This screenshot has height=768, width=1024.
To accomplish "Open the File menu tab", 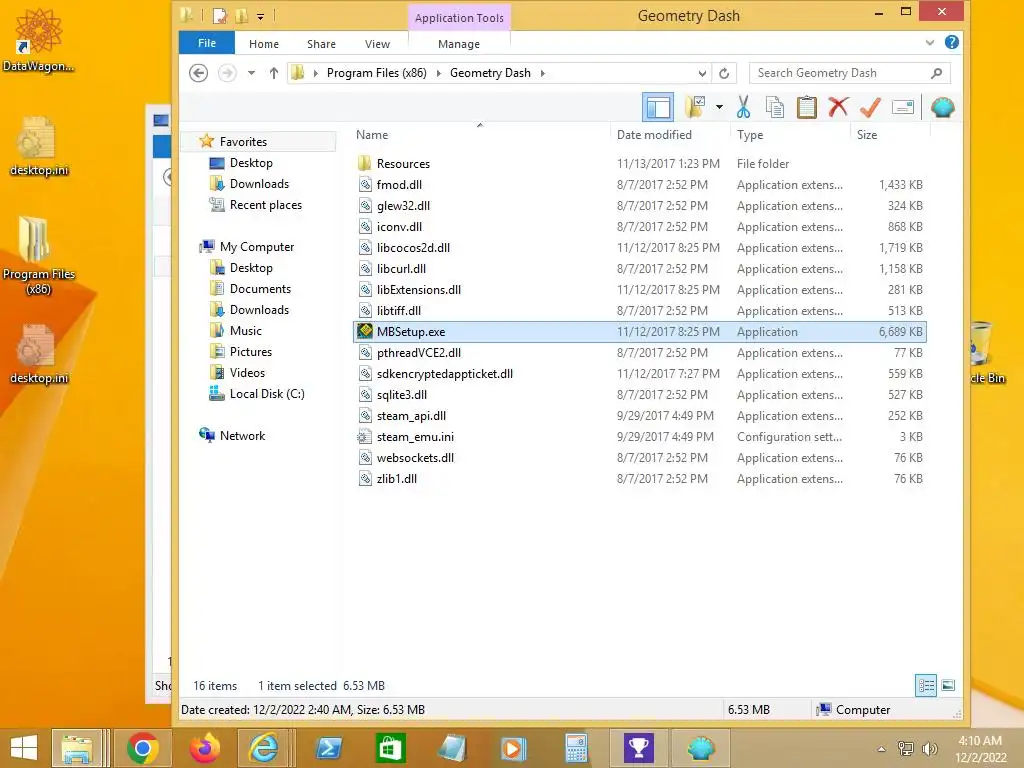I will 206,43.
